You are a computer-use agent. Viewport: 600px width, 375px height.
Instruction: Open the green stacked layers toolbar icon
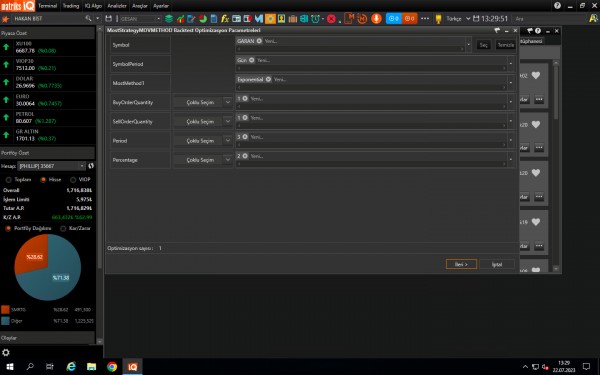(169, 18)
